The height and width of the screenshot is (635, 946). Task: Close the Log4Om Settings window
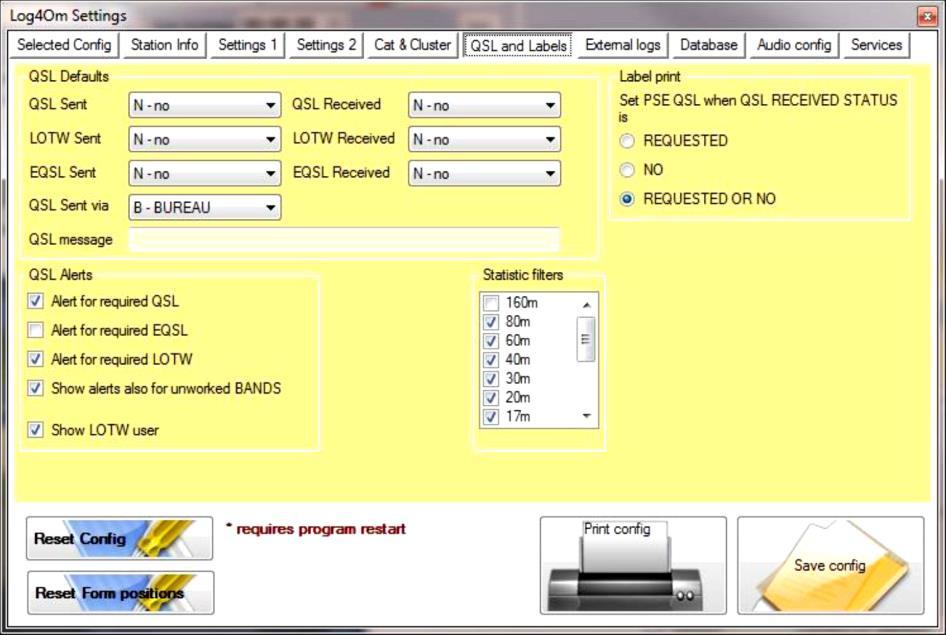click(x=927, y=16)
